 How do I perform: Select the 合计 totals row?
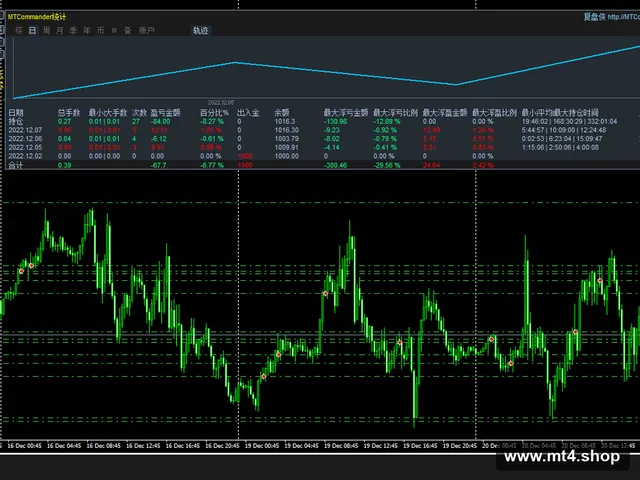(x=322, y=165)
